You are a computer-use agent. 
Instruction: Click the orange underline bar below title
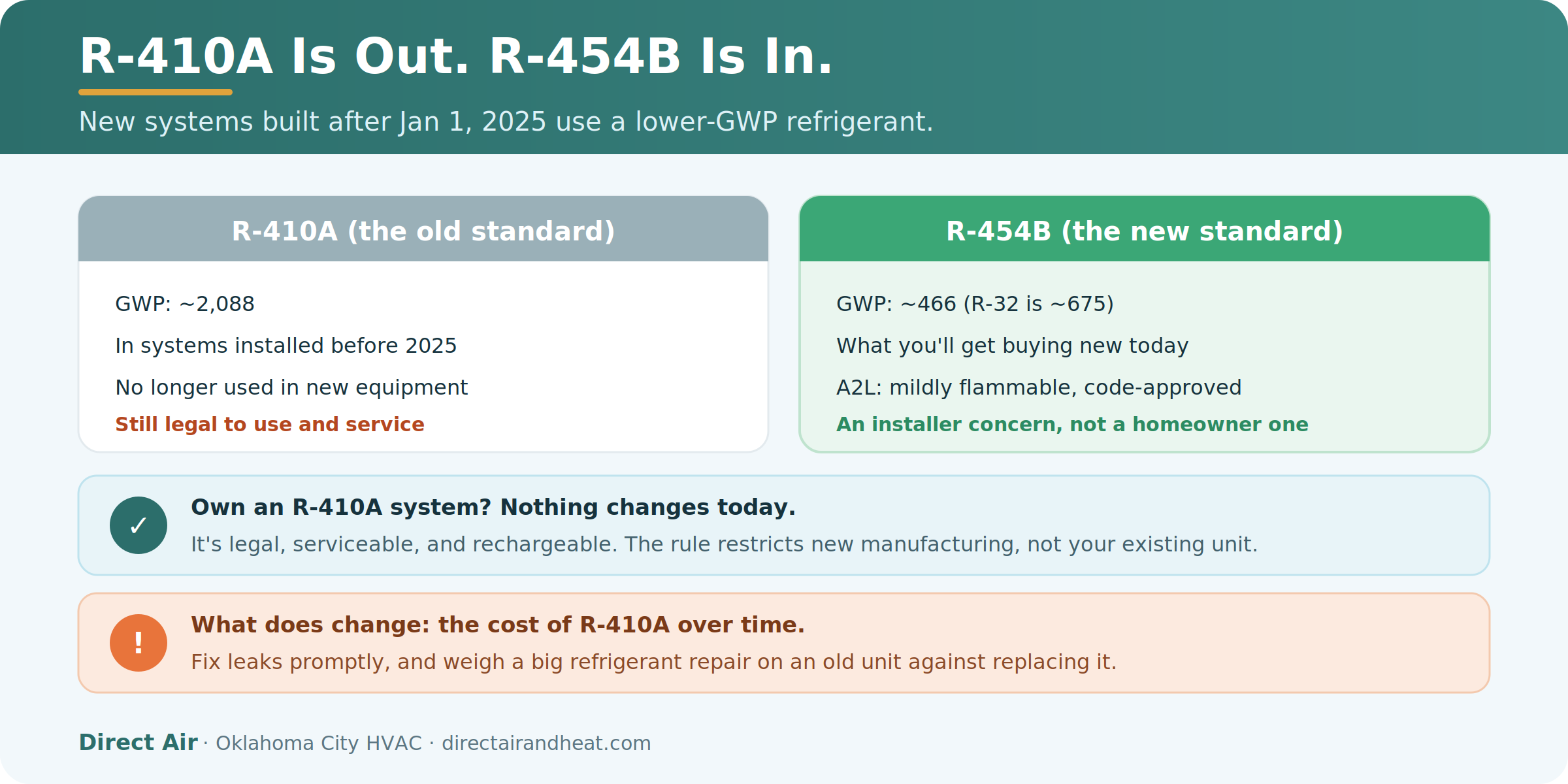click(155, 92)
